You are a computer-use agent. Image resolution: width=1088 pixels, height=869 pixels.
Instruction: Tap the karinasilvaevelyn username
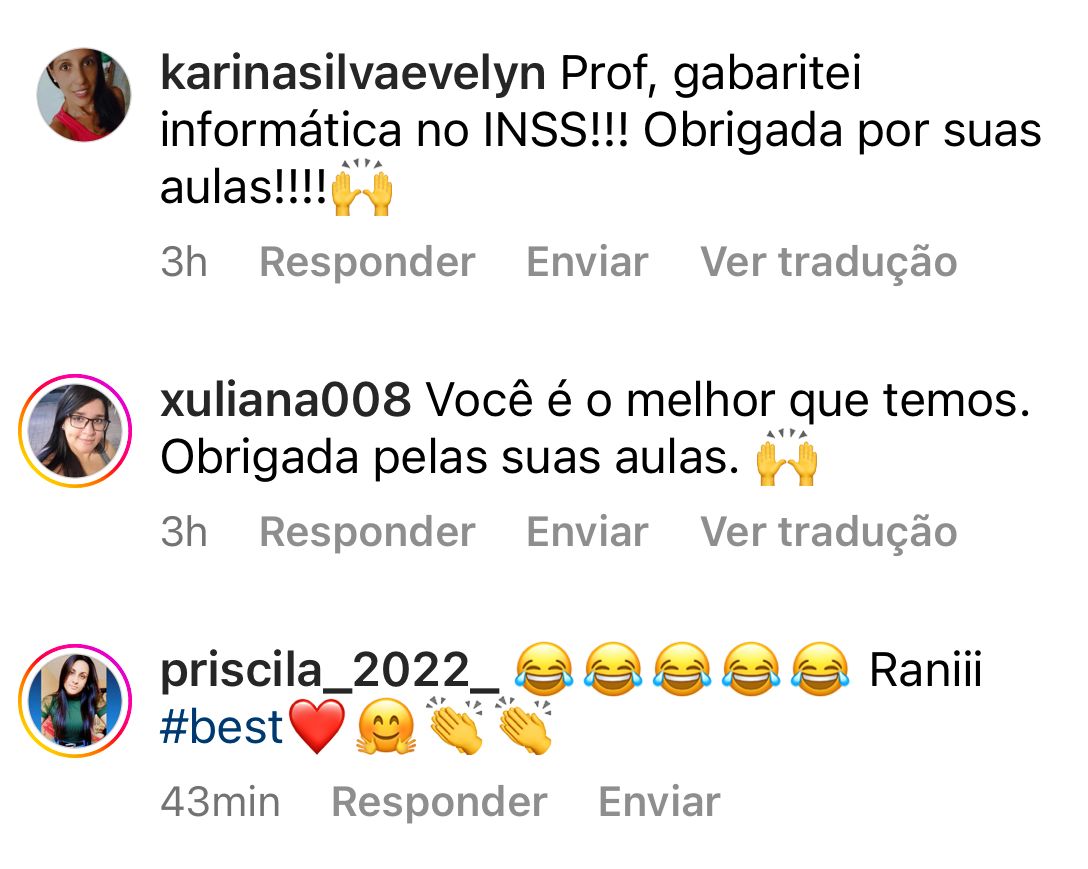tap(352, 73)
